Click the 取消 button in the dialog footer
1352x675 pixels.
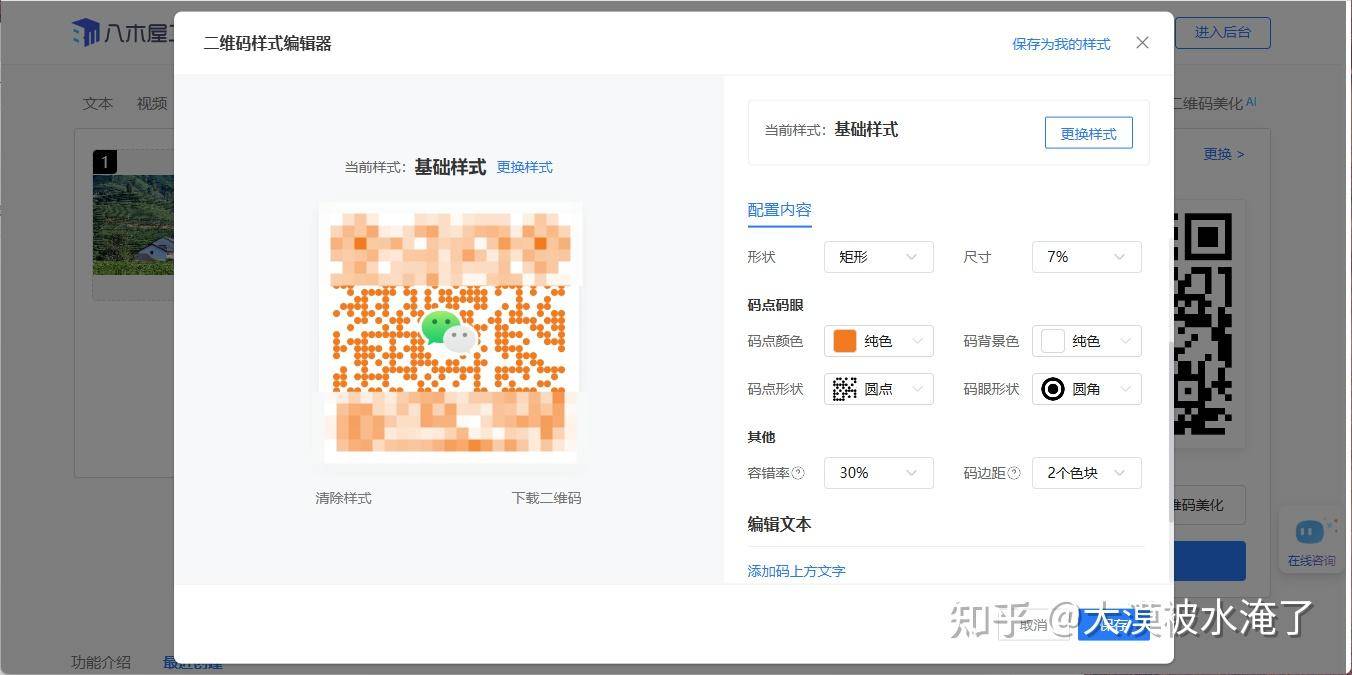(x=1034, y=625)
